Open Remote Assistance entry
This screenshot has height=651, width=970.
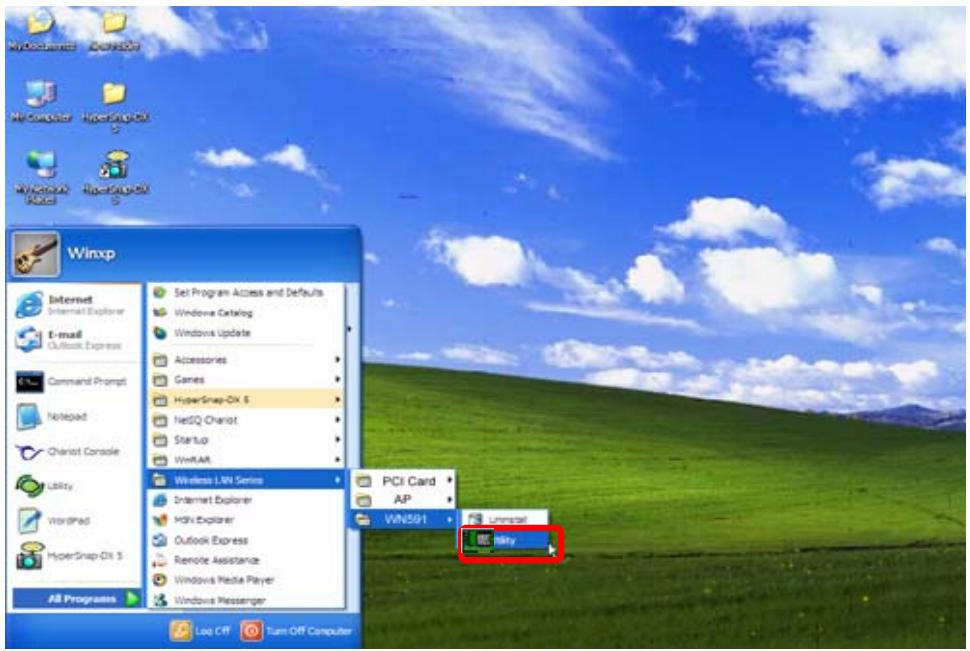coord(246,560)
